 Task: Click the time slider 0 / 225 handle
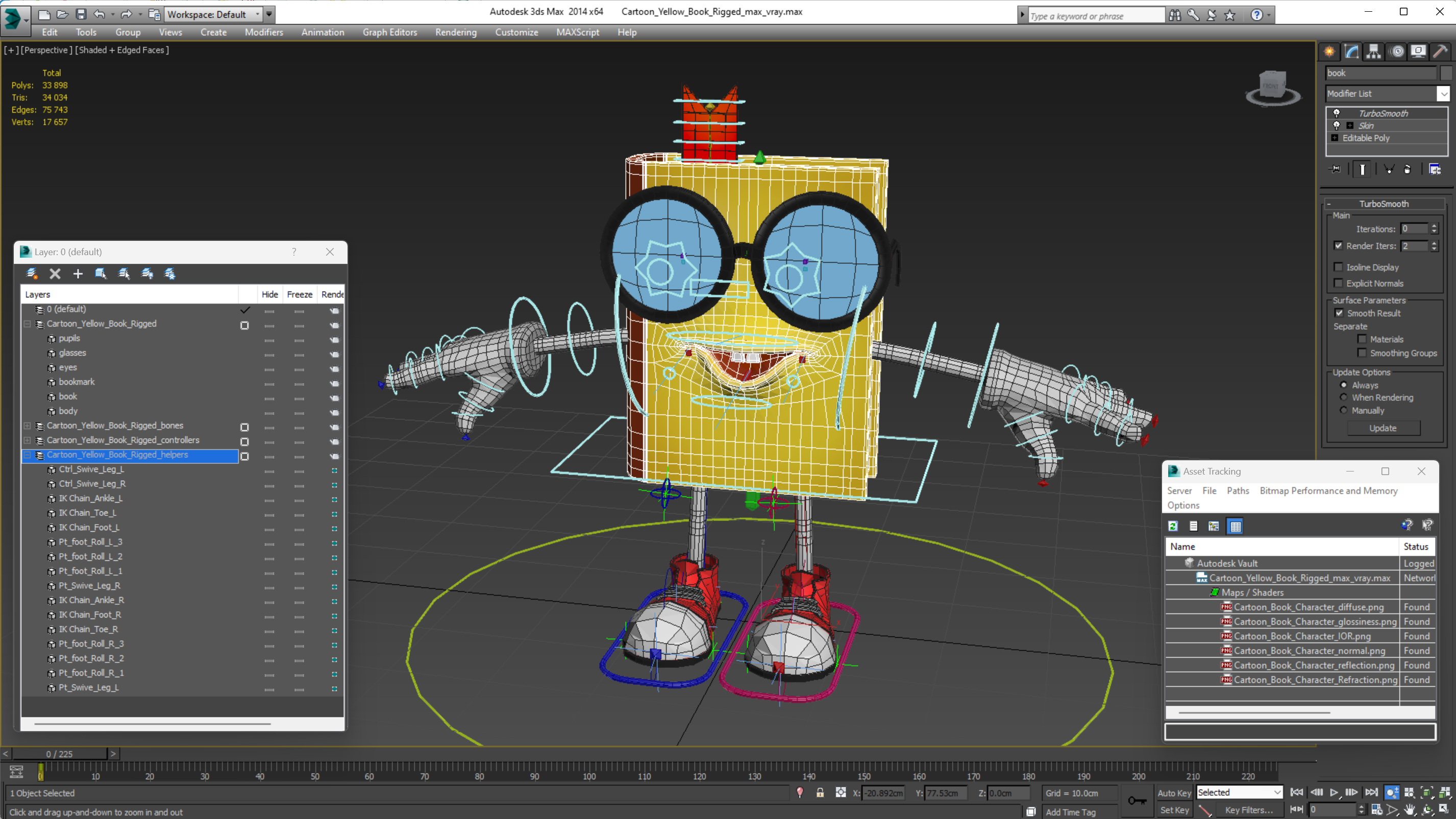click(59, 754)
